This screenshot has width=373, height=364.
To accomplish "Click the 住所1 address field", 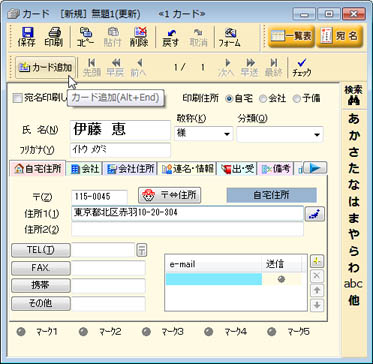I will pos(187,214).
